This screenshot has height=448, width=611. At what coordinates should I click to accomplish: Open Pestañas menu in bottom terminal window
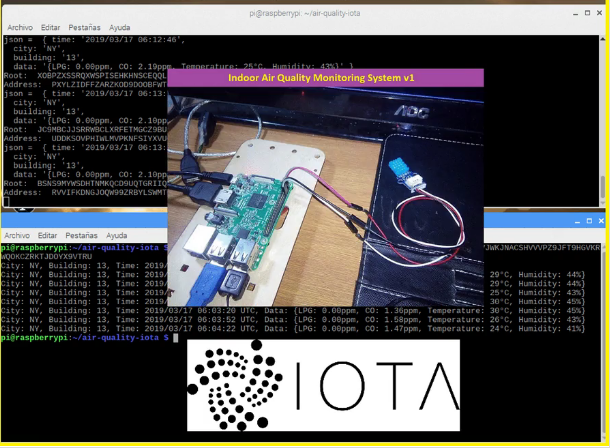pyautogui.click(x=81, y=235)
